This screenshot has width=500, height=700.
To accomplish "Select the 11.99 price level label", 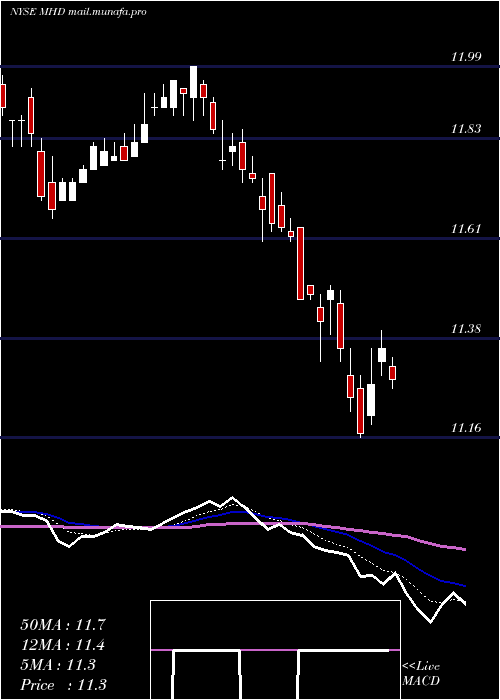I will (466, 57).
